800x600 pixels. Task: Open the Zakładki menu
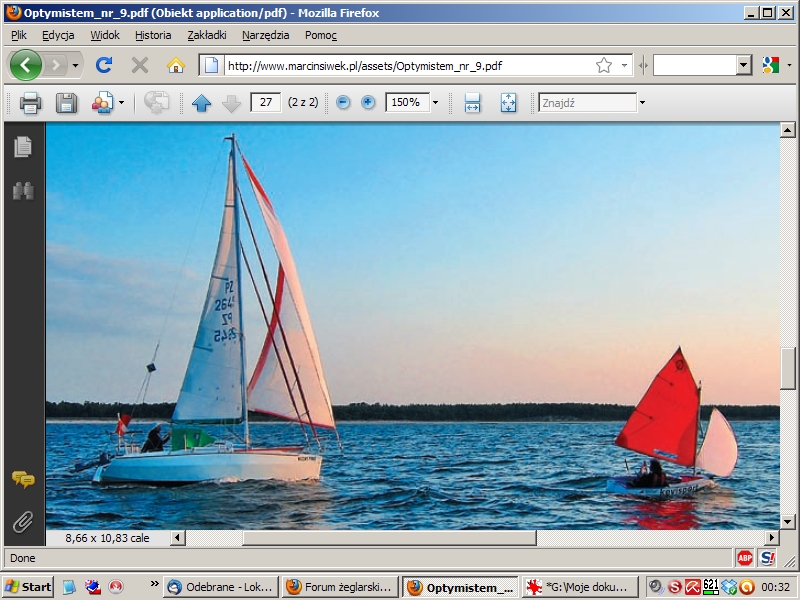coord(206,35)
